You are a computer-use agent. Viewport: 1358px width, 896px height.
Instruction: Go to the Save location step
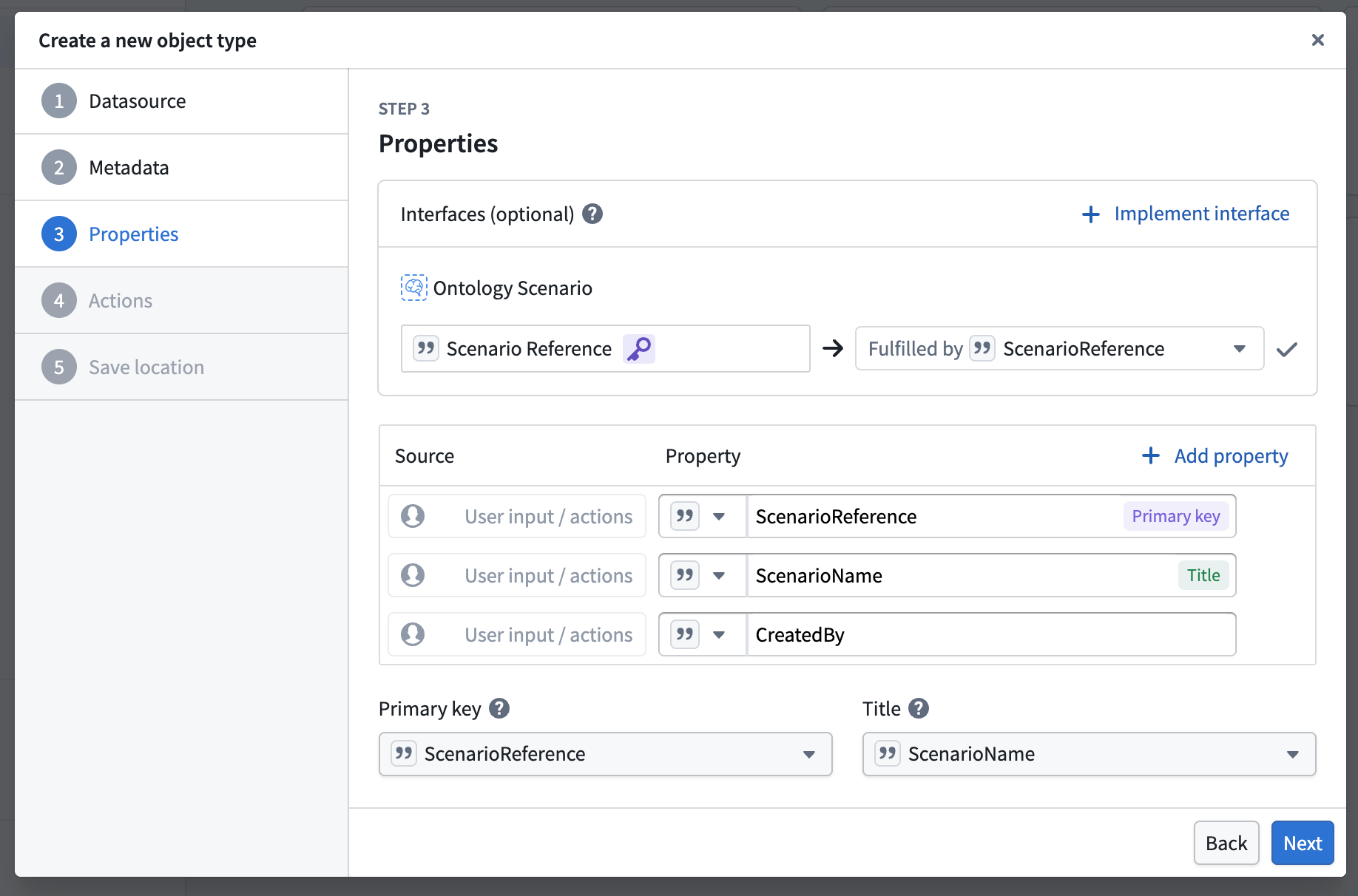tap(181, 367)
